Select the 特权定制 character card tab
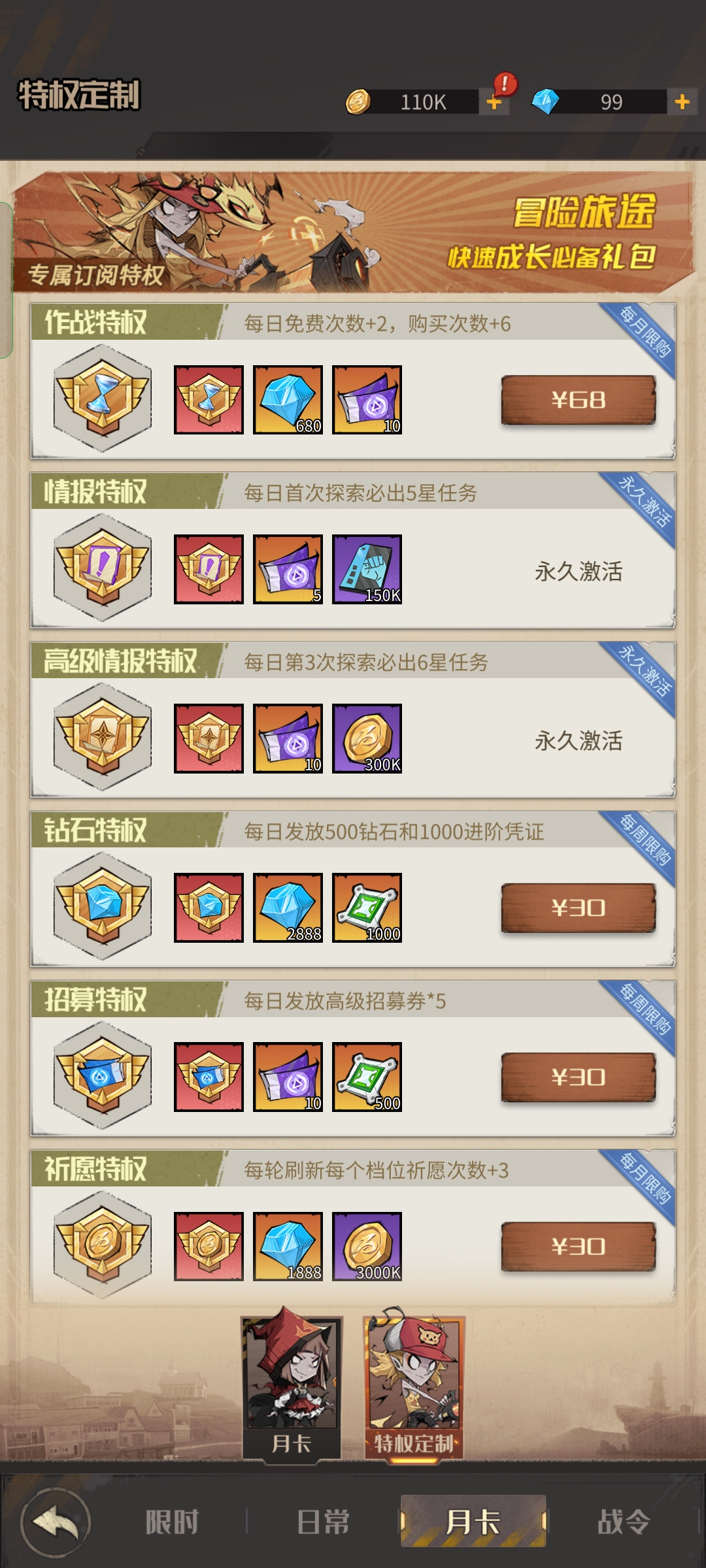Viewport: 706px width, 1568px height. click(x=414, y=1385)
